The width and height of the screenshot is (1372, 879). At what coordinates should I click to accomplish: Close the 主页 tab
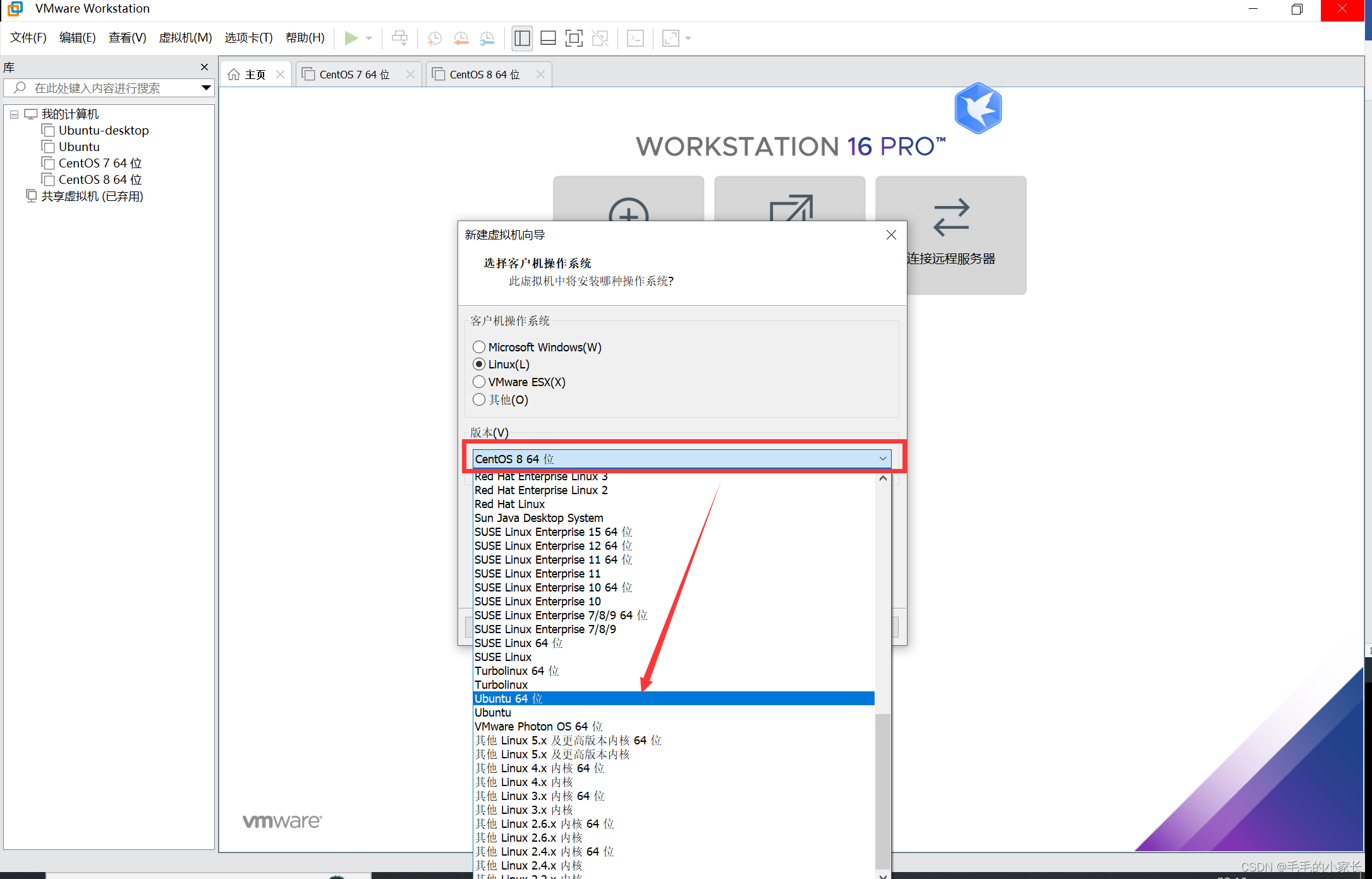point(280,75)
